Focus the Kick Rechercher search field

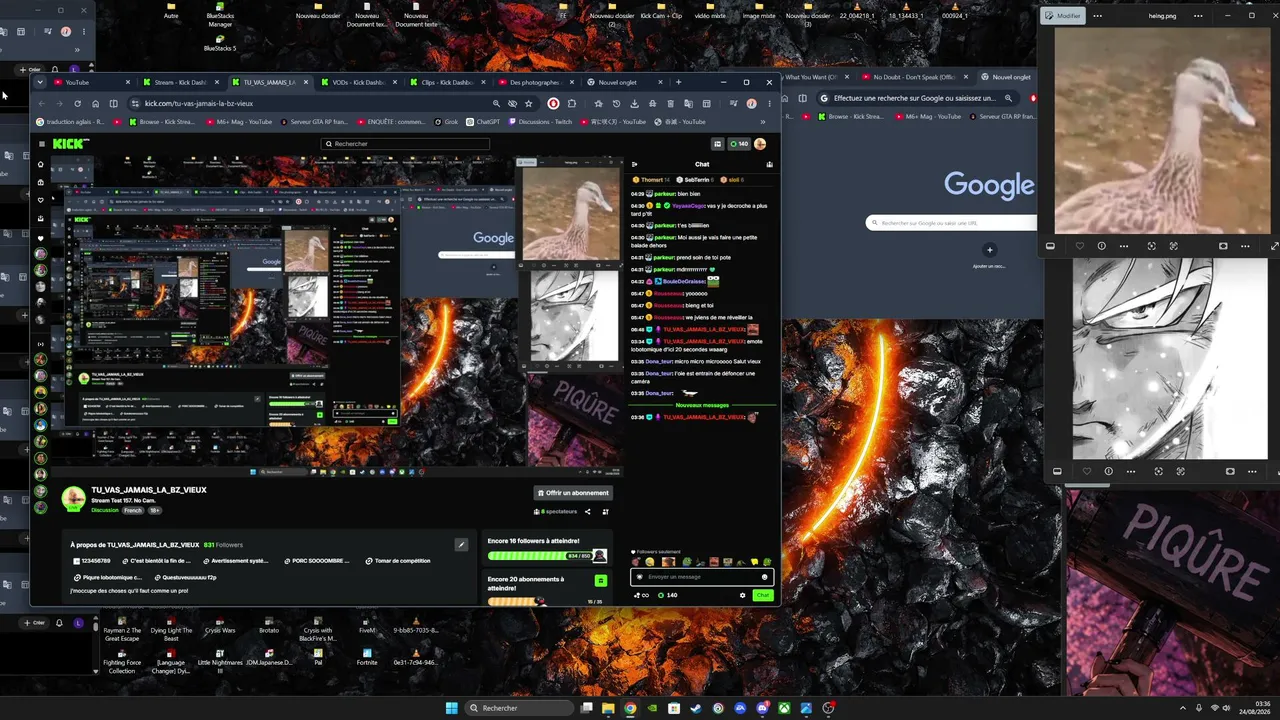coord(405,144)
